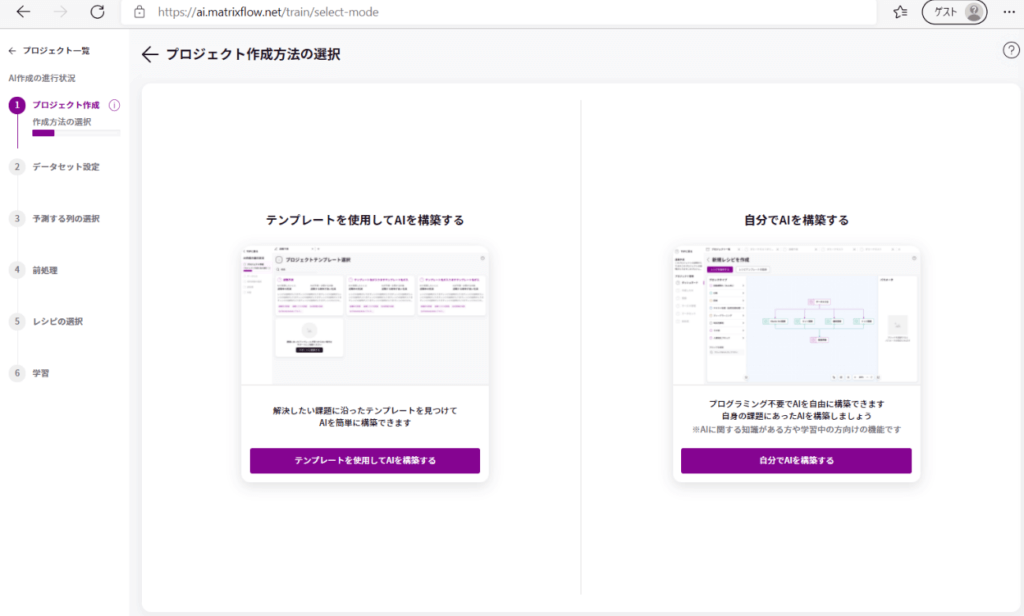The image size is (1024, 616).
Task: Open the browser three-dot settings menu
Action: pyautogui.click(x=1007, y=12)
